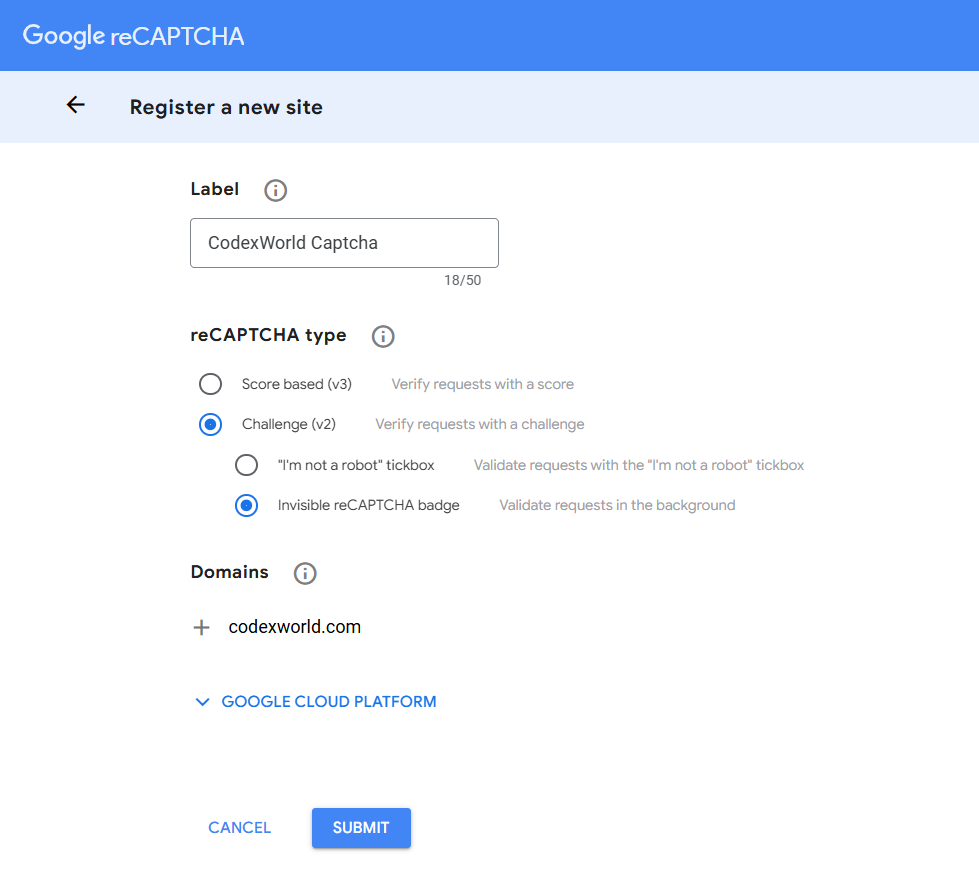Choose "I'm not a robot" tickbox option

(246, 465)
